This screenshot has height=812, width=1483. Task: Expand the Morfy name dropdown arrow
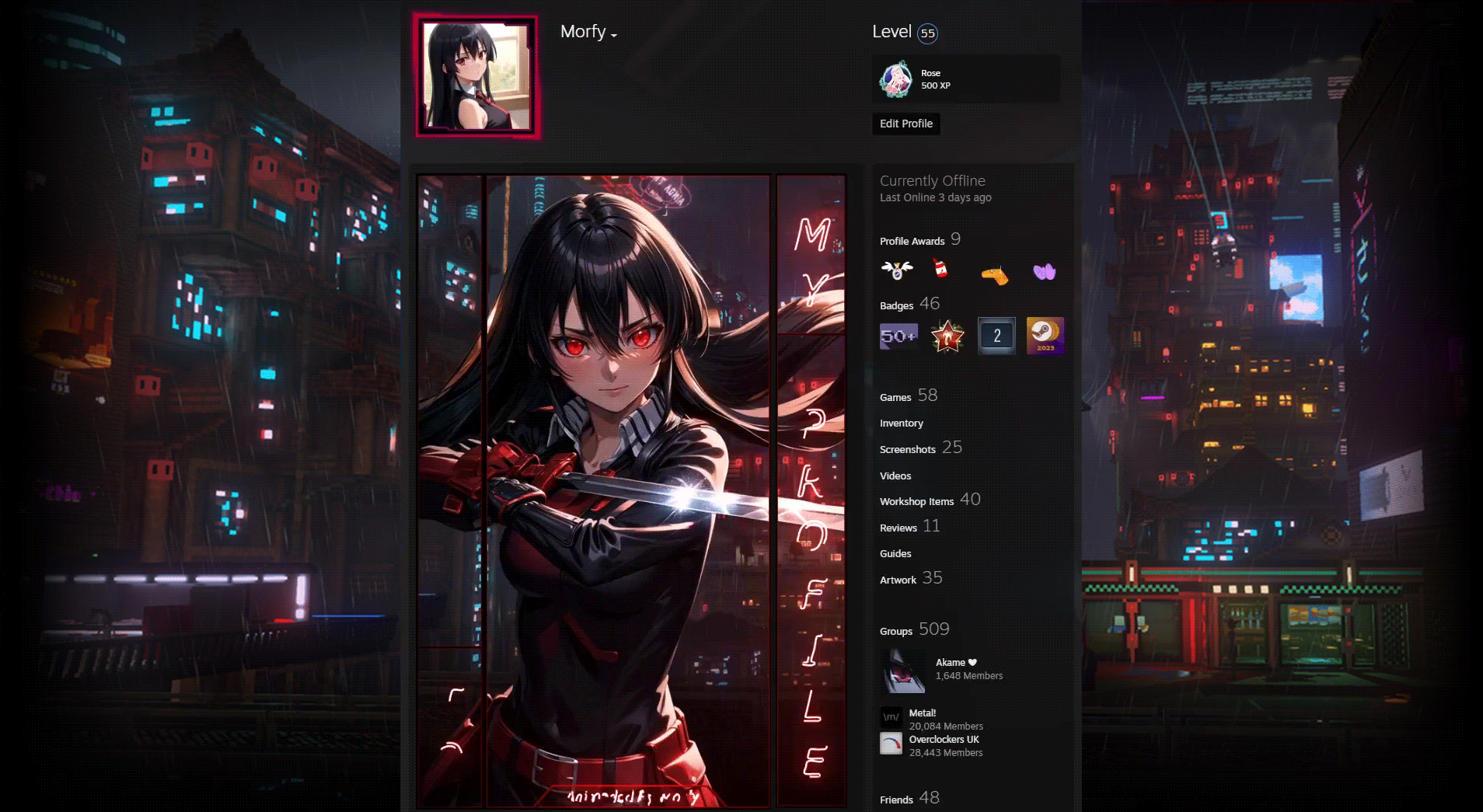pos(614,35)
